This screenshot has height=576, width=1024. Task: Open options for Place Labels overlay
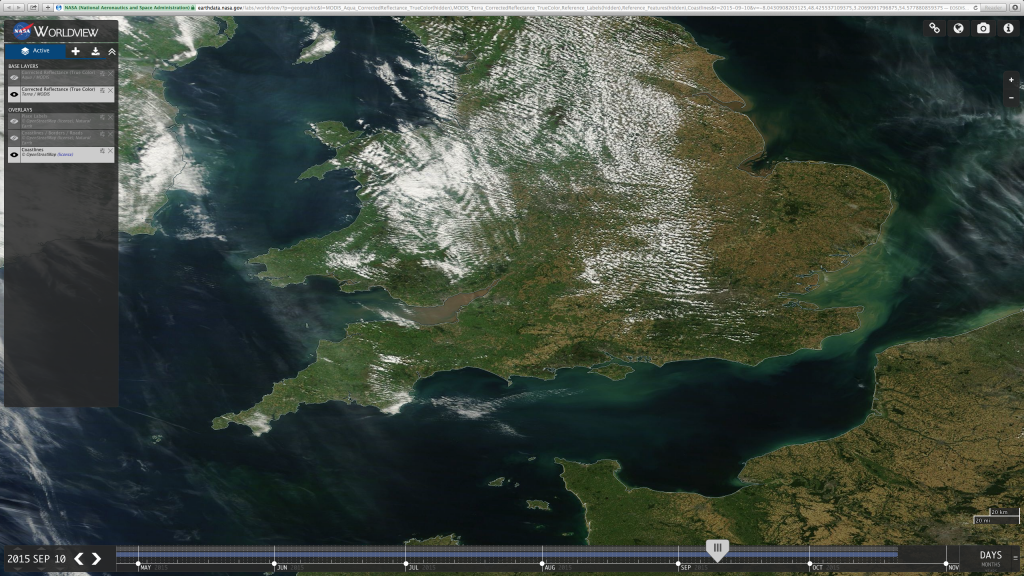pyautogui.click(x=102, y=117)
